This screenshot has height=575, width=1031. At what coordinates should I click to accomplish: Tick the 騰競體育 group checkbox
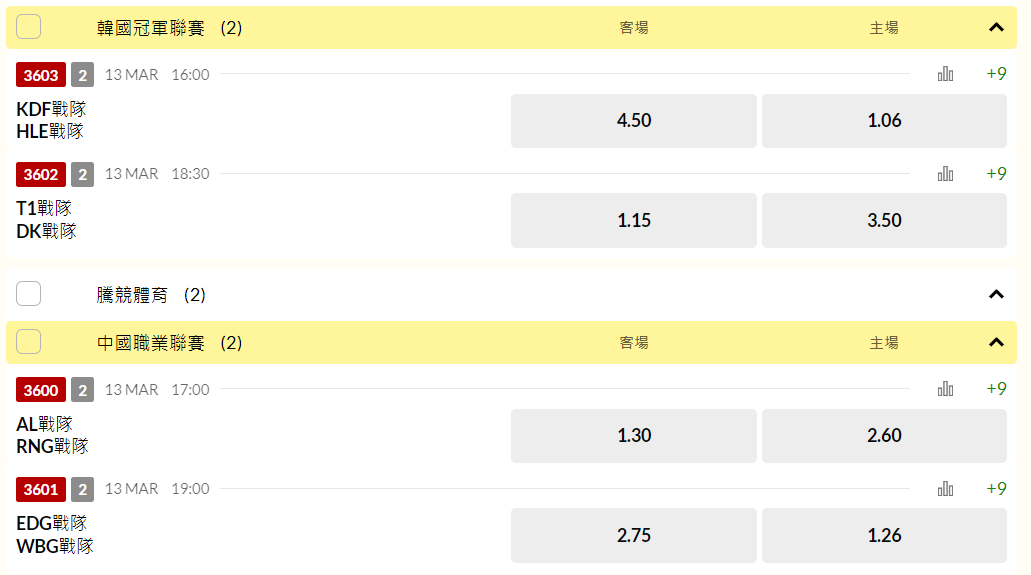pyautogui.click(x=28, y=293)
